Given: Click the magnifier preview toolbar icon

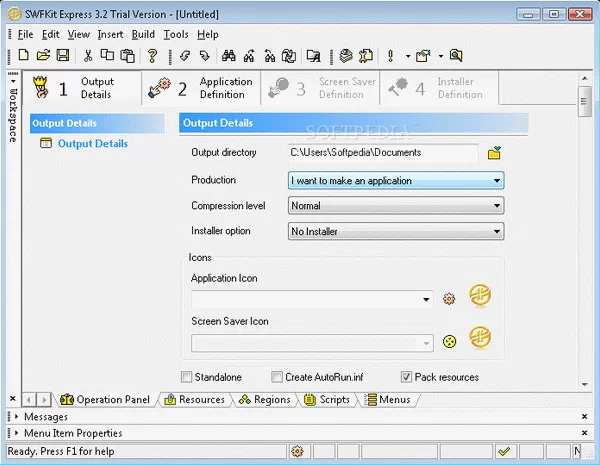Looking at the screenshot, I should click(456, 56).
